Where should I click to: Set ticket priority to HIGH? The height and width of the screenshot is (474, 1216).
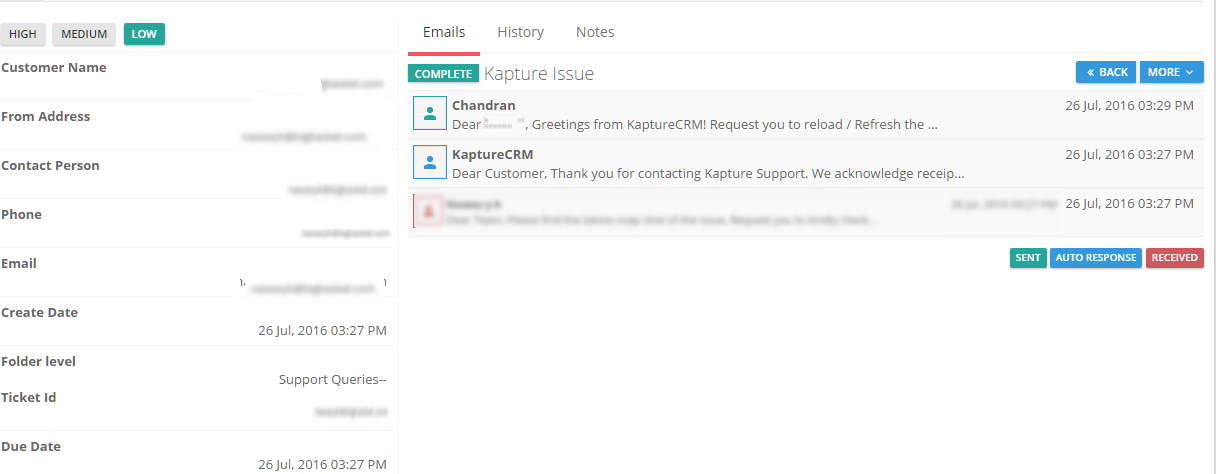point(23,34)
